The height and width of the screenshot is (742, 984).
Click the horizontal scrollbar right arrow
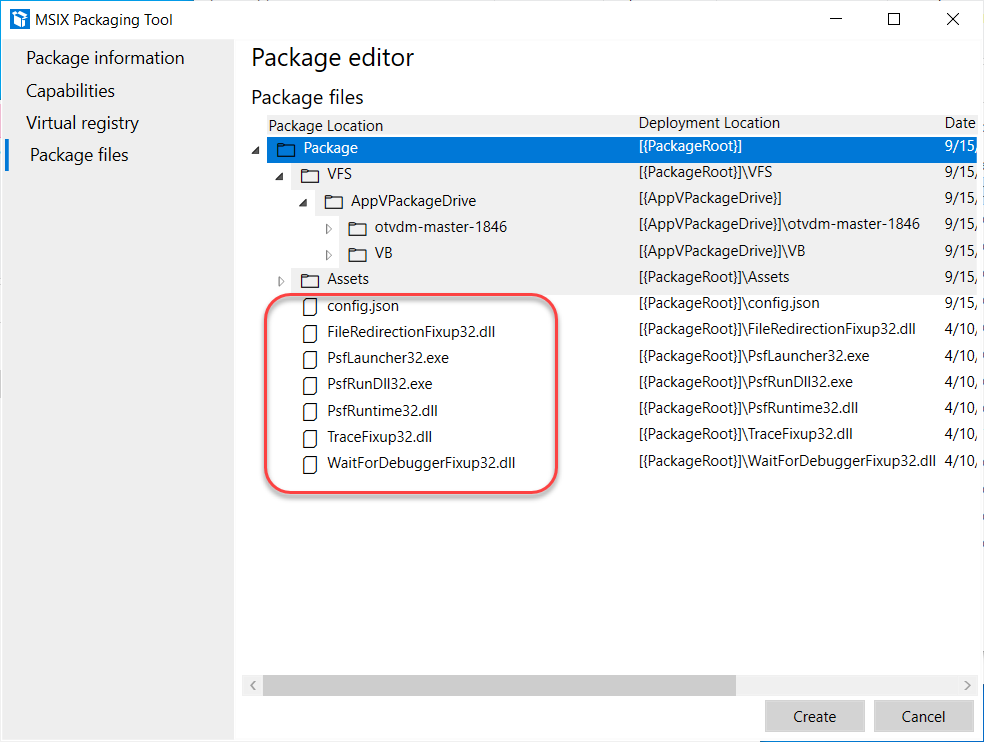(x=967, y=686)
